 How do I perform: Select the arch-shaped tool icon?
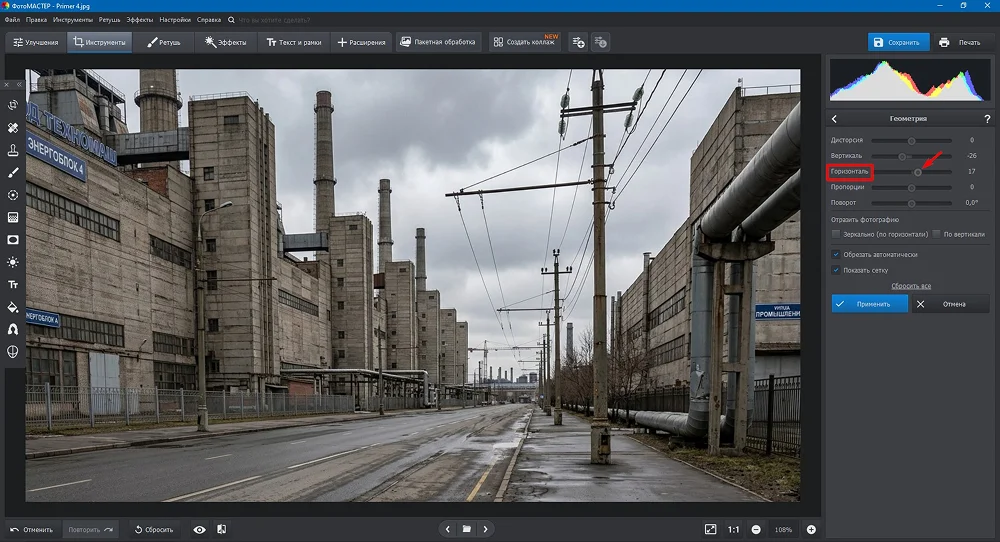coord(13,329)
